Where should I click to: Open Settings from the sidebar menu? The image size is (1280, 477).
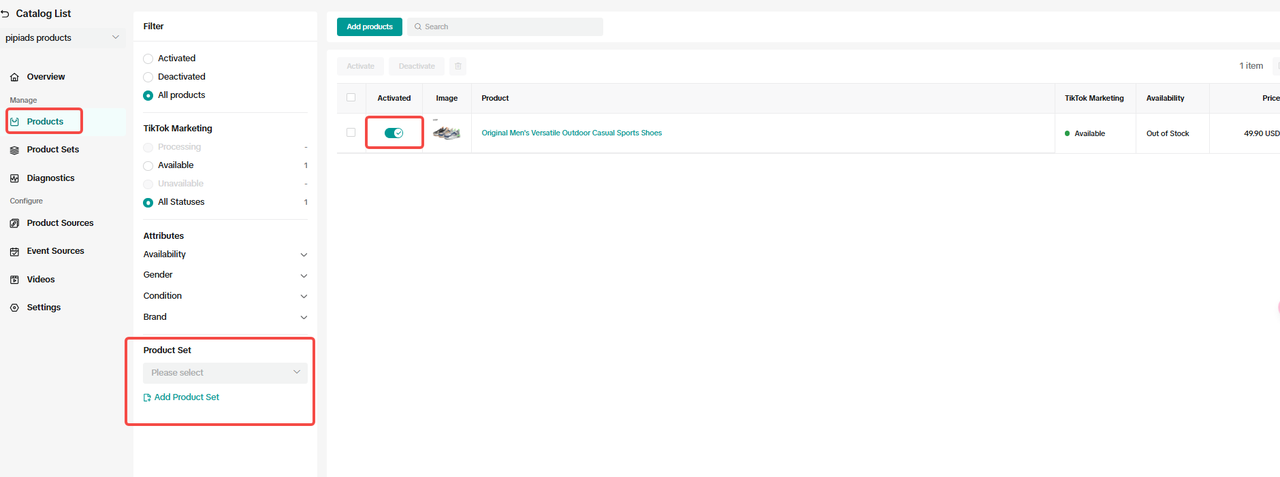pos(43,308)
